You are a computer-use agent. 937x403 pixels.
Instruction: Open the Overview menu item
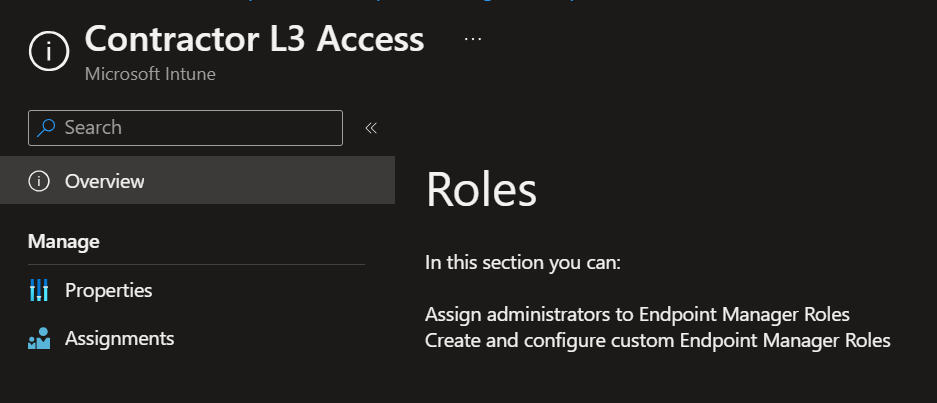104,181
